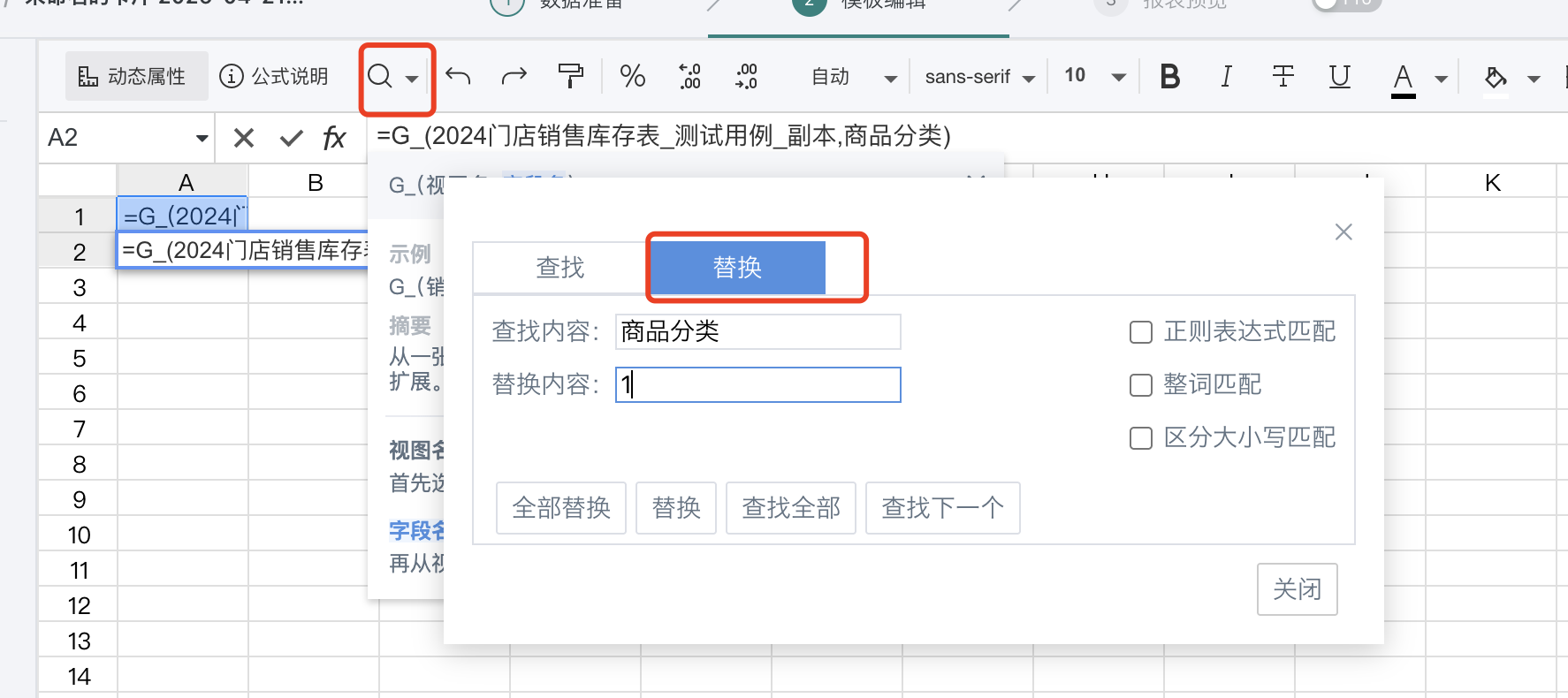Close the find-replace dialog with X
The width and height of the screenshot is (1568, 698).
click(x=1343, y=231)
